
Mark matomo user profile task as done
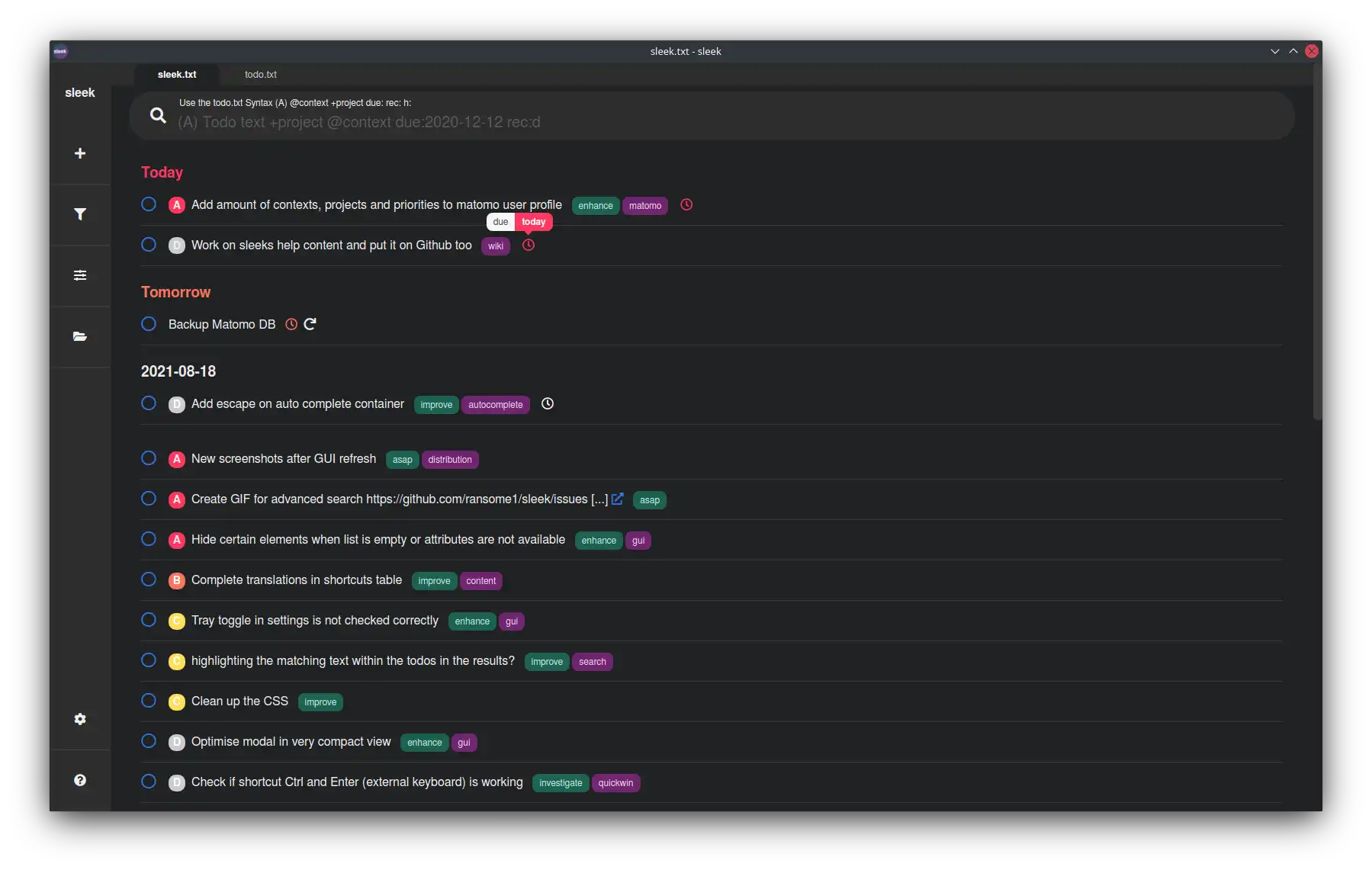149,204
